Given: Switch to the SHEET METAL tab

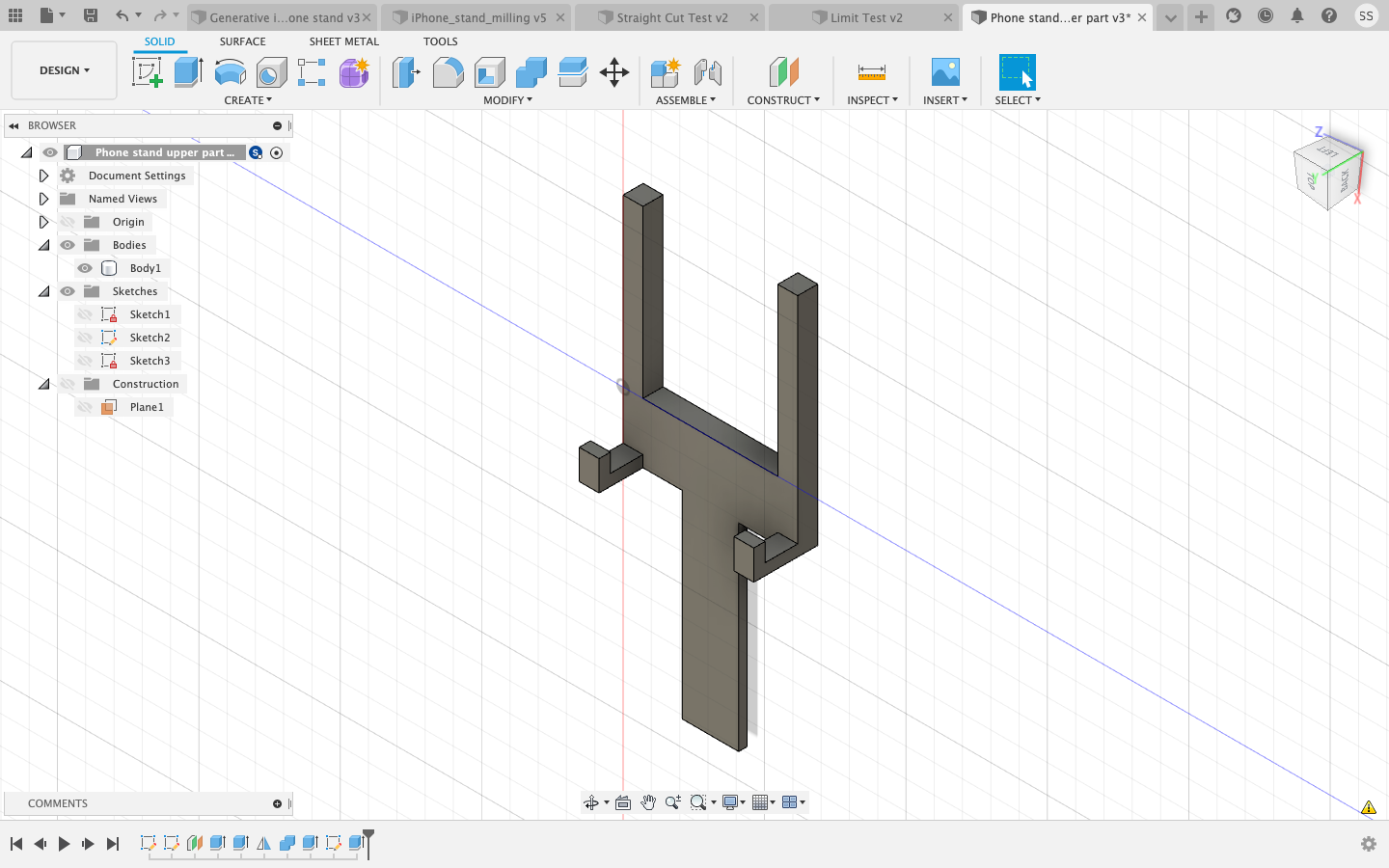Looking at the screenshot, I should tap(343, 41).
